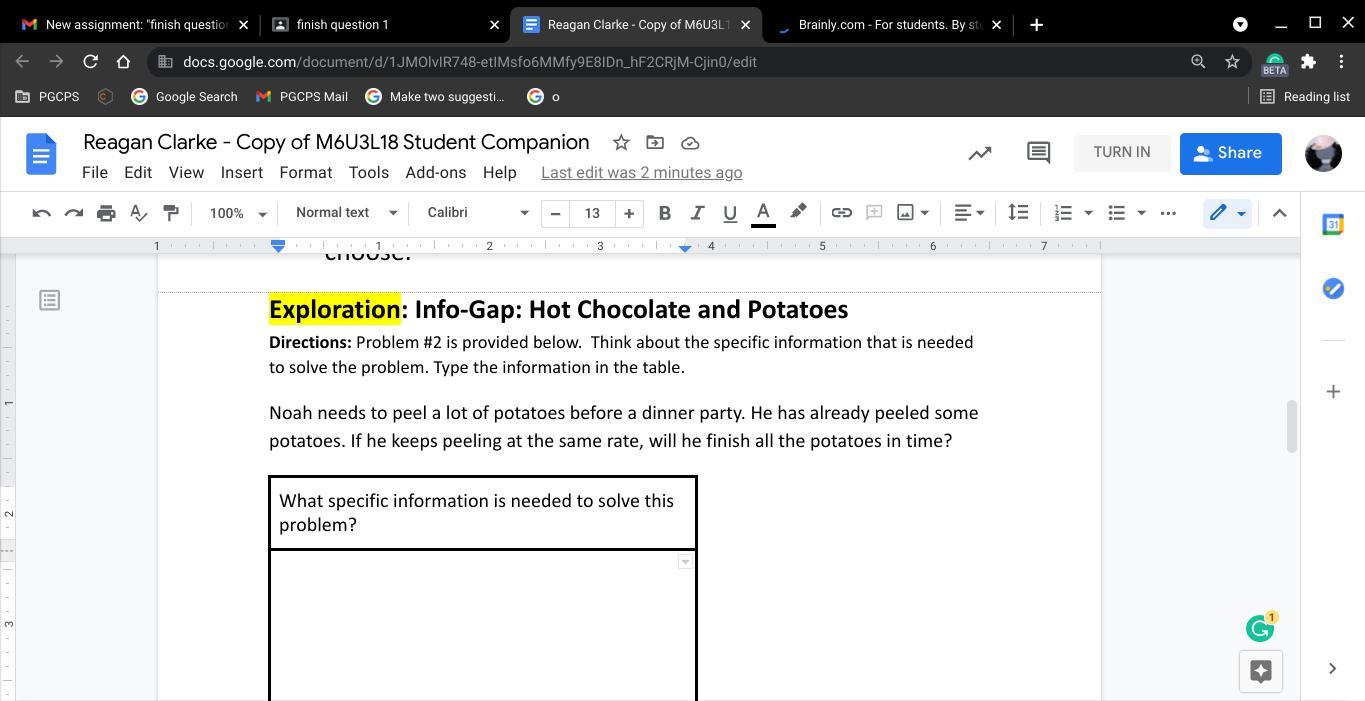Toggle underline formatting

(730, 213)
